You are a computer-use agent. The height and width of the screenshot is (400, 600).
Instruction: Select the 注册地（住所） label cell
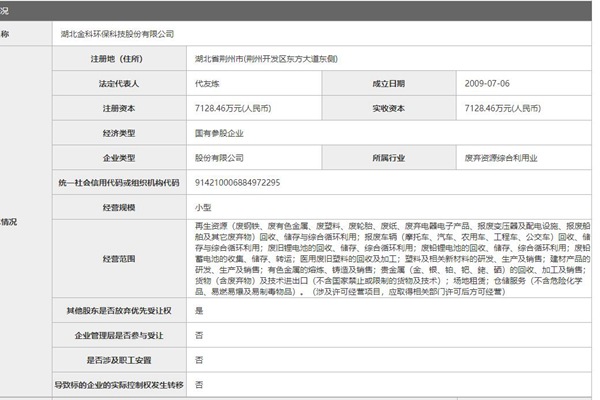(x=118, y=60)
